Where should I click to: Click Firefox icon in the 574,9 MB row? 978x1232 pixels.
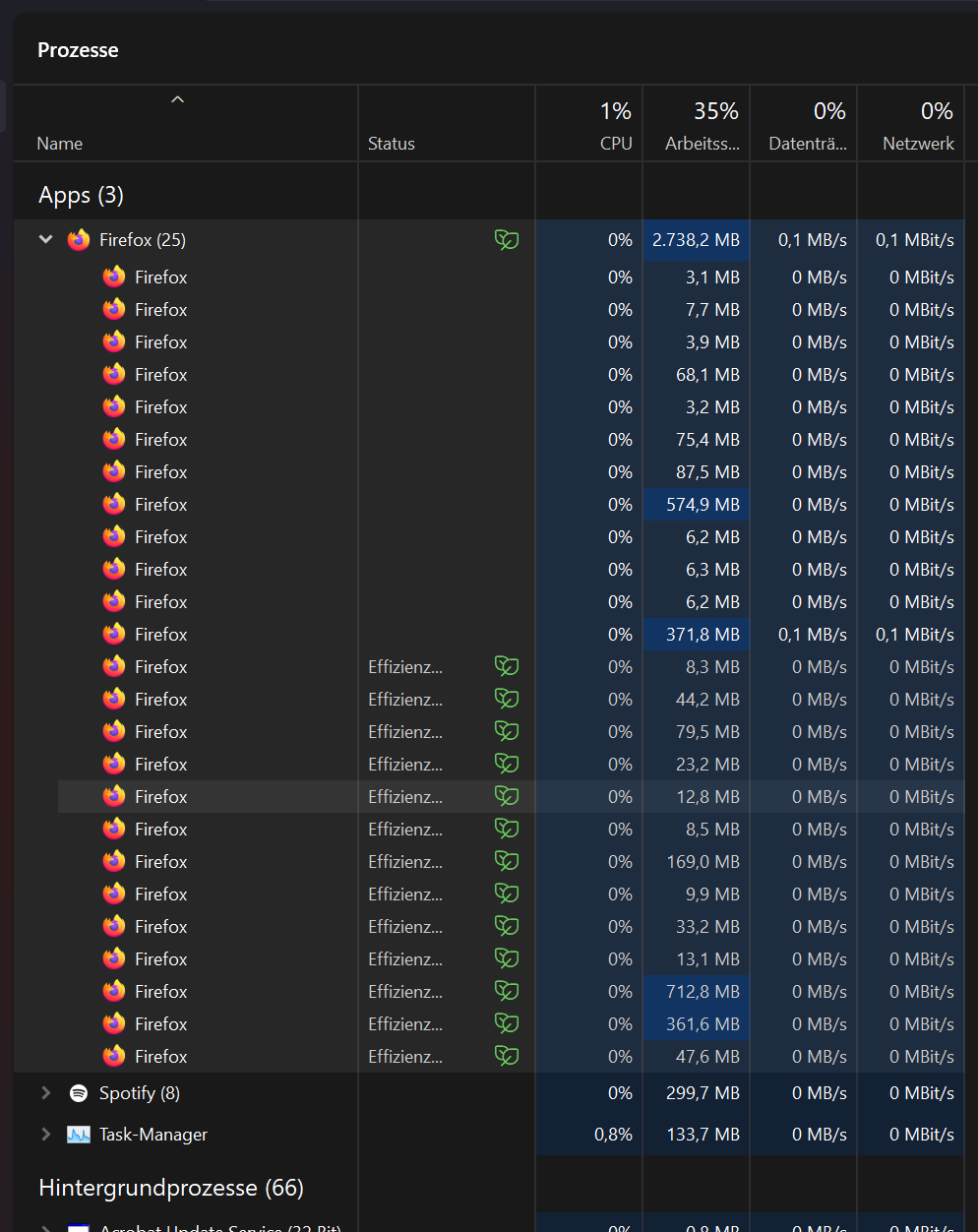(x=114, y=504)
